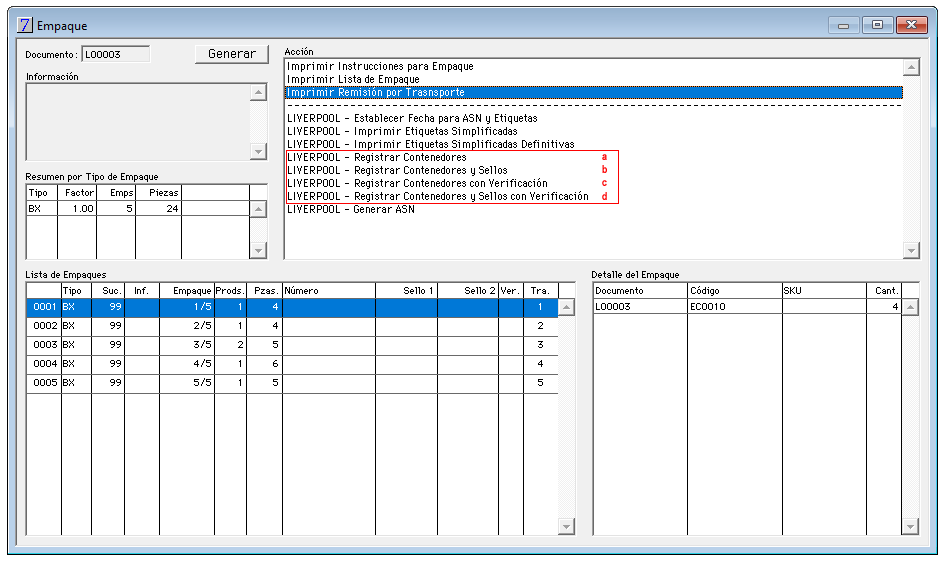Click Resumen por Tipo scroll down arrow
This screenshot has height=561, width=945.
258,251
